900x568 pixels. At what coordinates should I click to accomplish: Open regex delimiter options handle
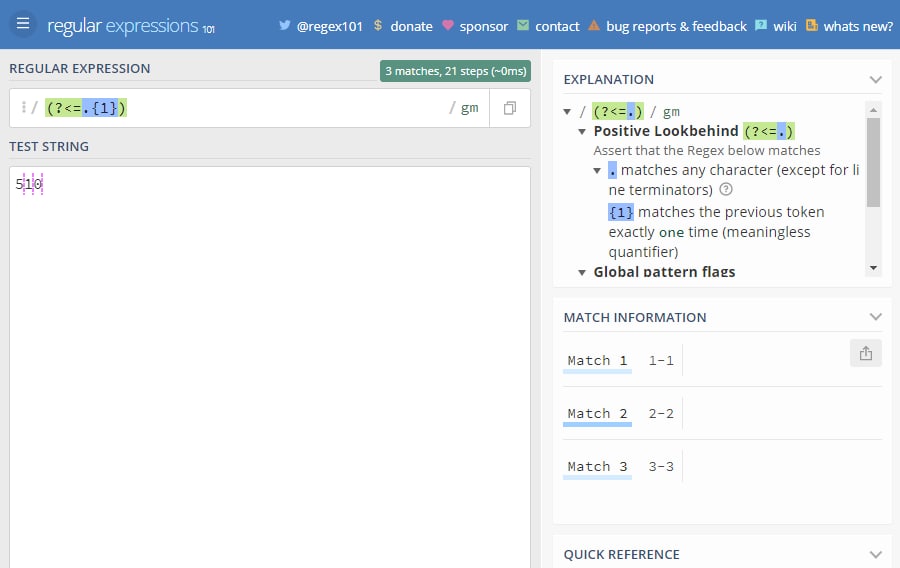coord(24,107)
